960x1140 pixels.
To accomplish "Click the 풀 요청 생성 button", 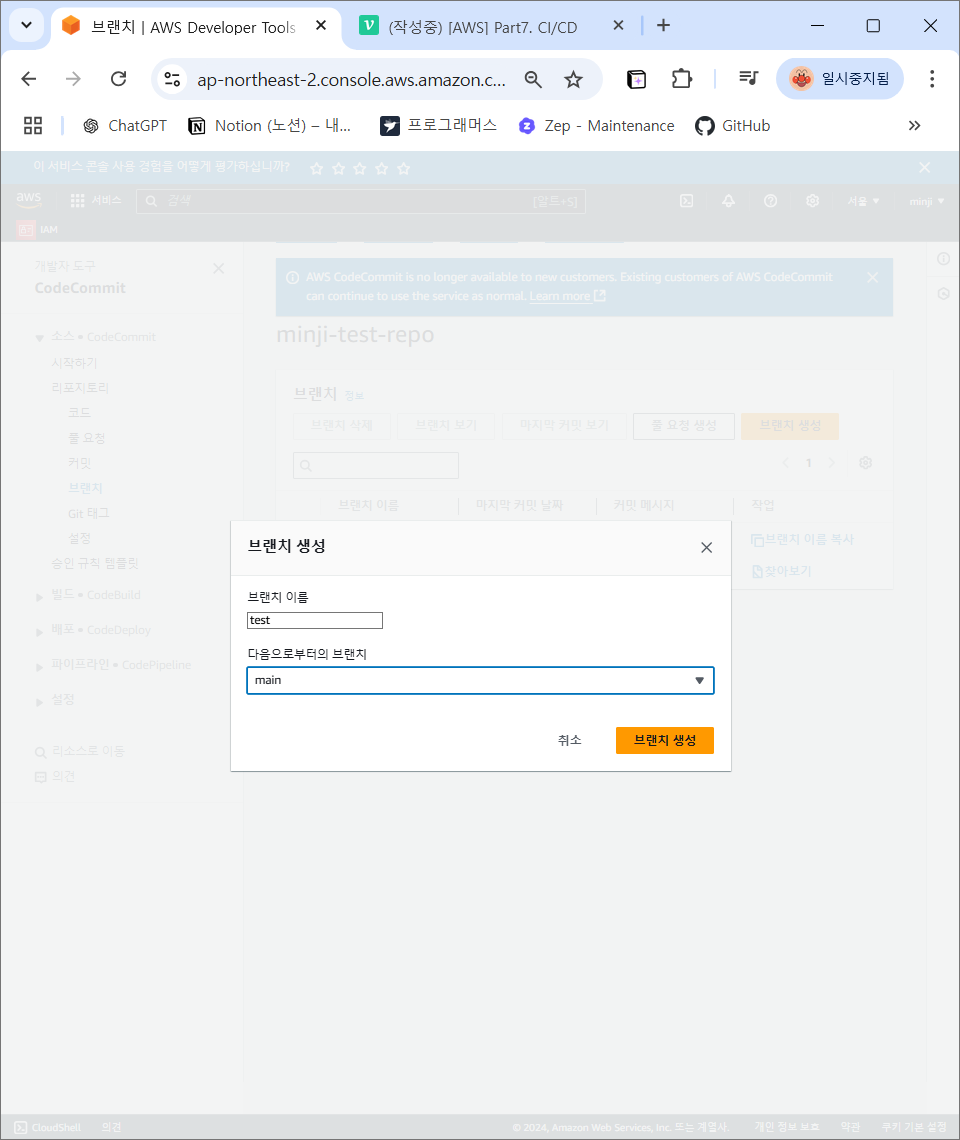I will (684, 425).
